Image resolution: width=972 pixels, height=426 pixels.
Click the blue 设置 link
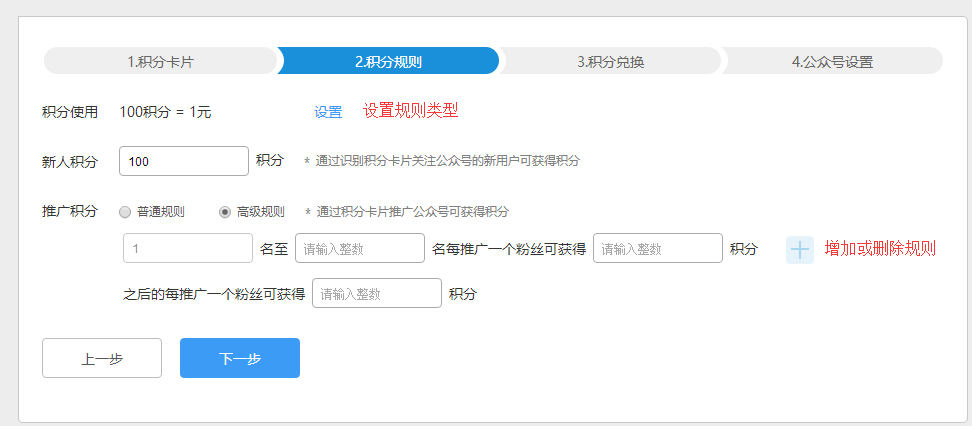point(328,112)
